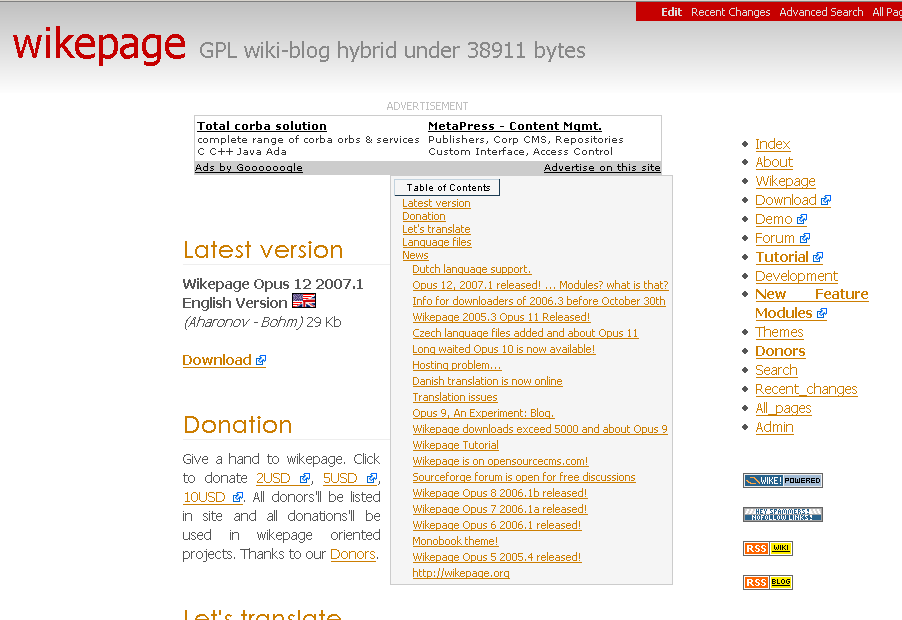This screenshot has height=620, width=902.
Task: Open 'Wikepage Tutorial' news entry
Action: click(455, 445)
